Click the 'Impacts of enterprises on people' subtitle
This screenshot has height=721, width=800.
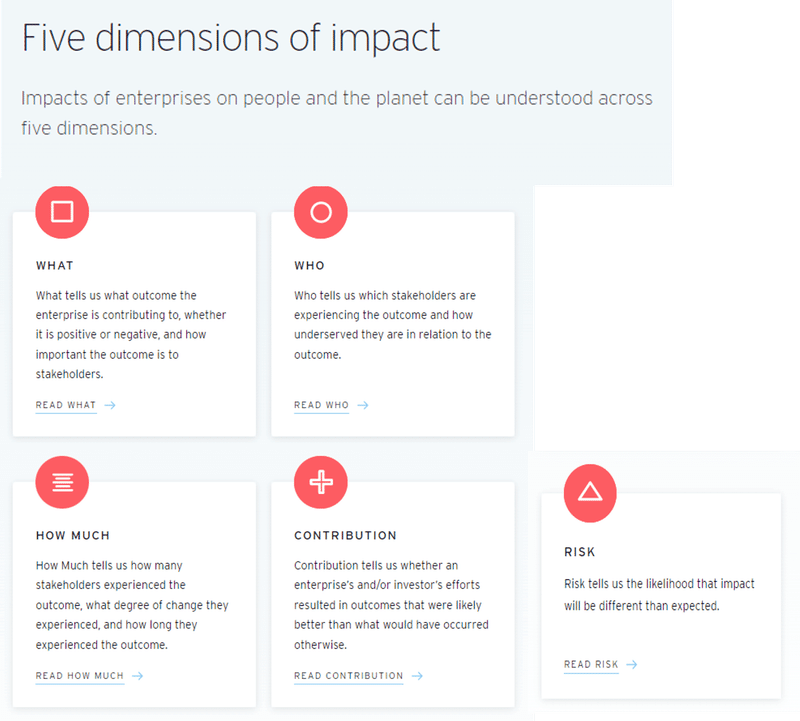337,113
